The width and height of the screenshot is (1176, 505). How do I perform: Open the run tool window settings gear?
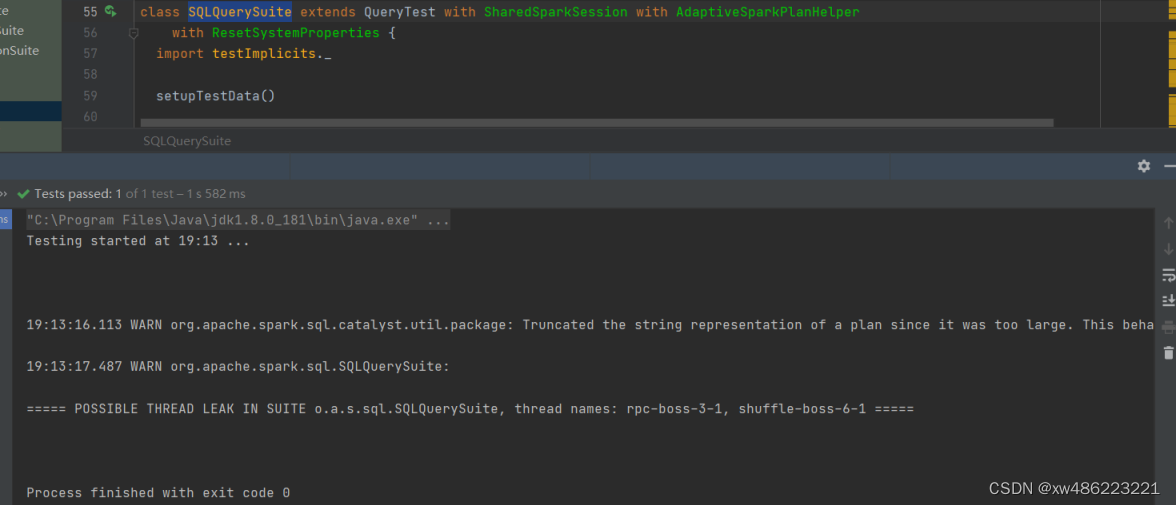(x=1144, y=166)
